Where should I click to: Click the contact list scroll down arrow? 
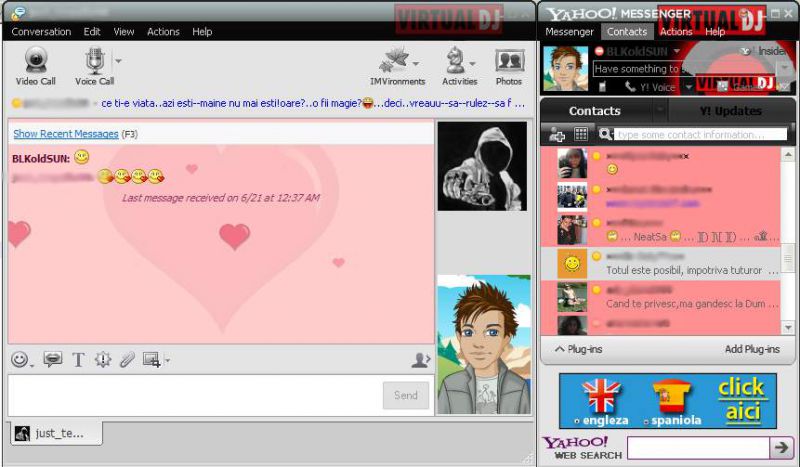tap(788, 327)
